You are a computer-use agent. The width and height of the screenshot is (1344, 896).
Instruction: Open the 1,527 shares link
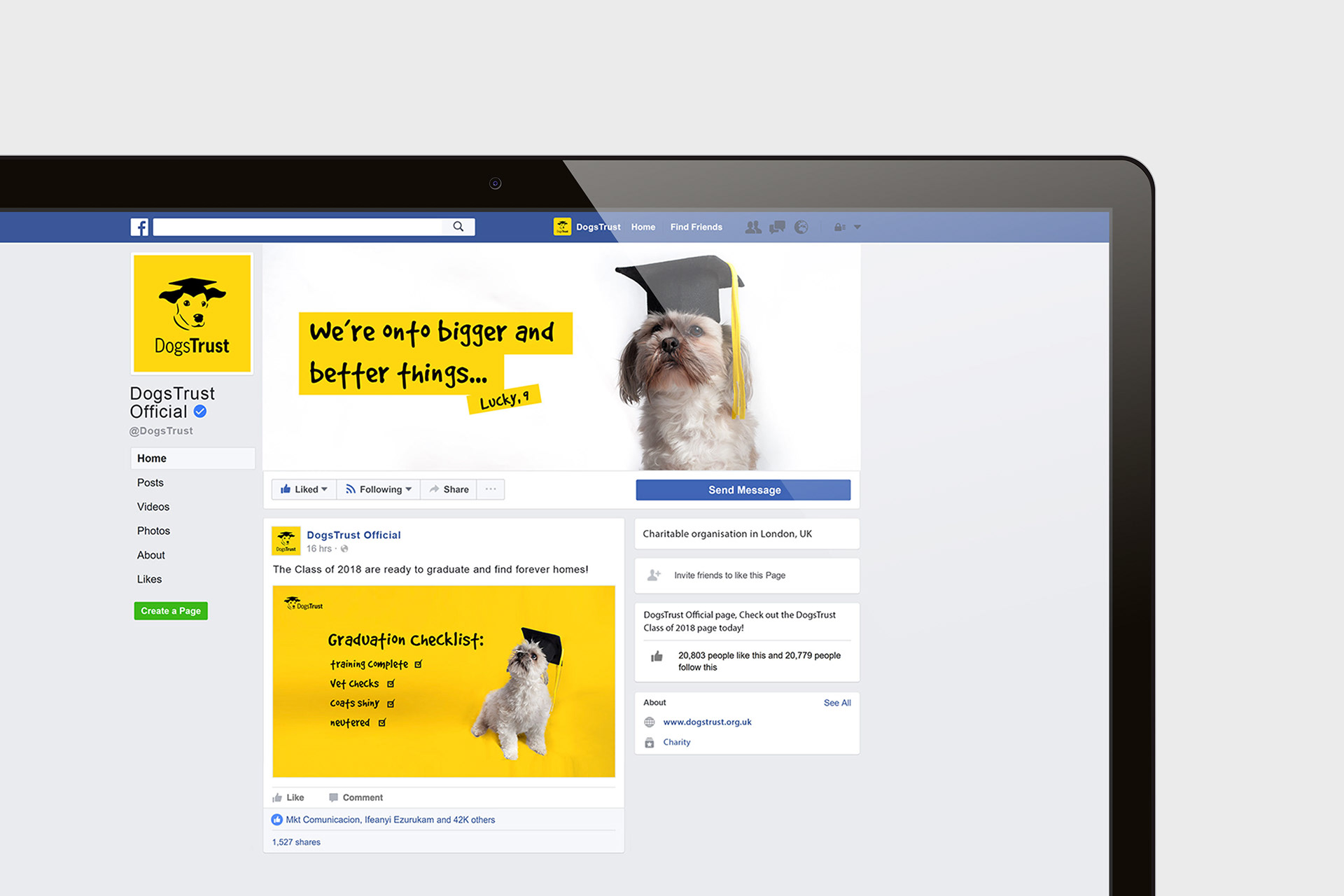(296, 842)
